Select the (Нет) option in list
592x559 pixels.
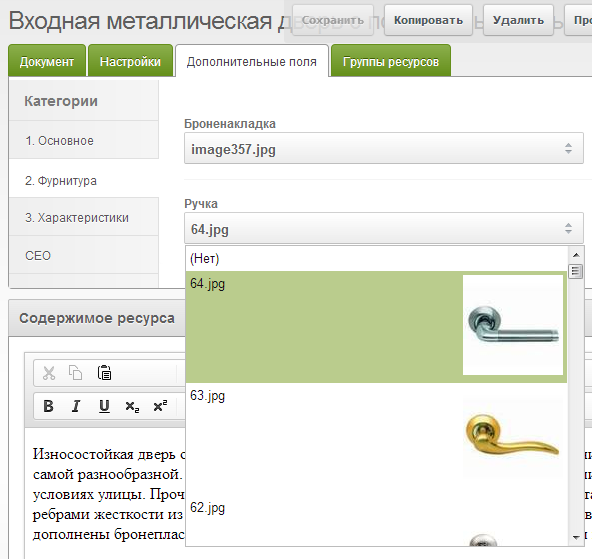[376, 259]
